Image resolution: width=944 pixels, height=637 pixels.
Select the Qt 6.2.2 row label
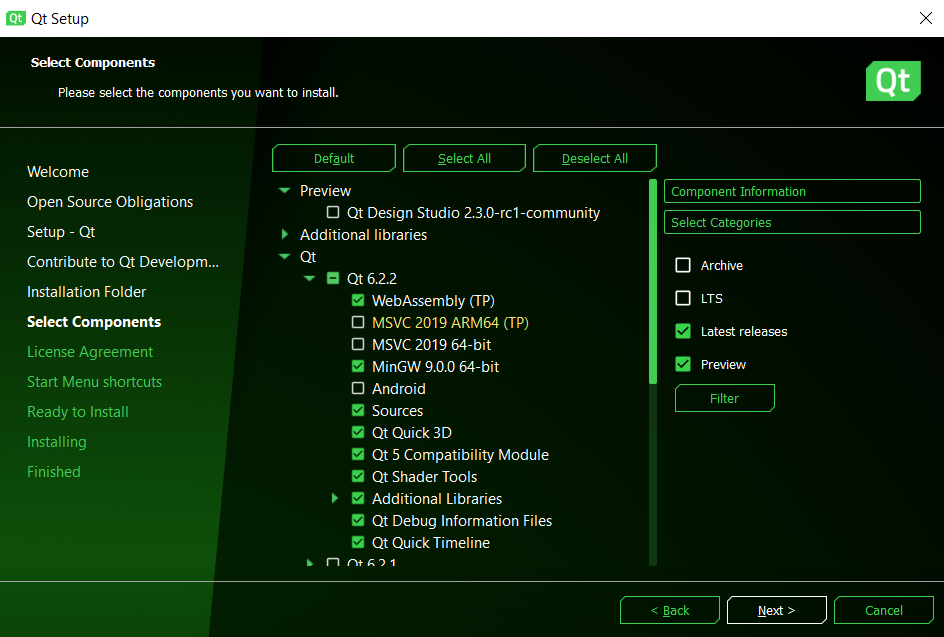click(371, 279)
